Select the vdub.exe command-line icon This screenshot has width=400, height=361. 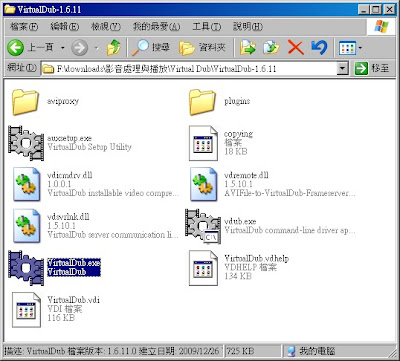tap(203, 226)
